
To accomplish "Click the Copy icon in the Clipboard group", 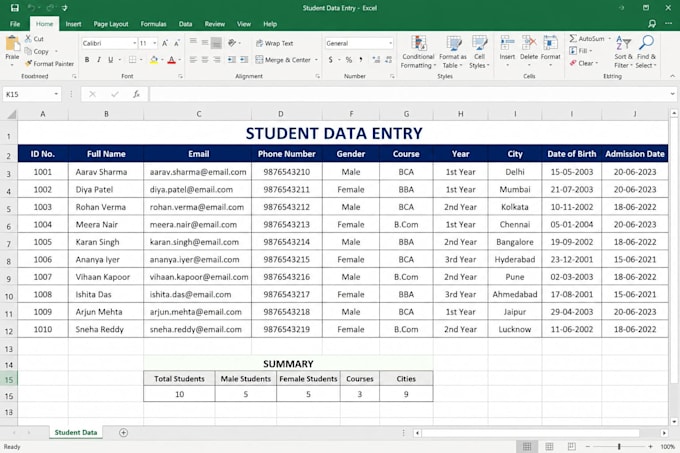I will pyautogui.click(x=28, y=51).
